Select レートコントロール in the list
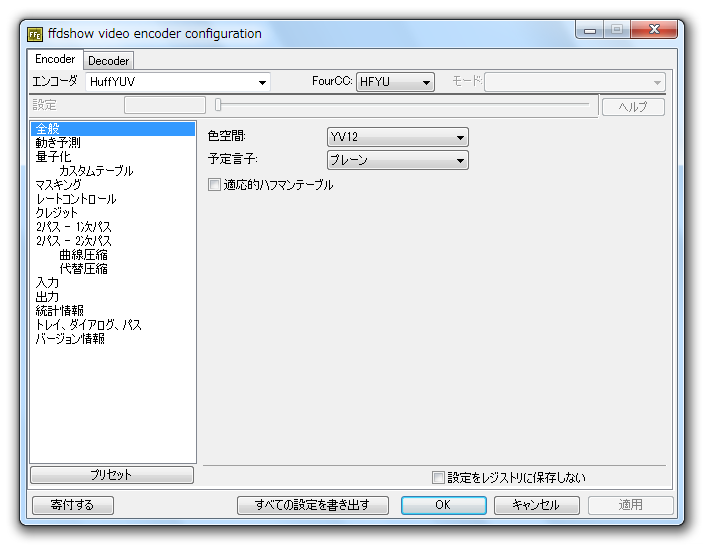This screenshot has width=708, height=548. tap(76, 199)
